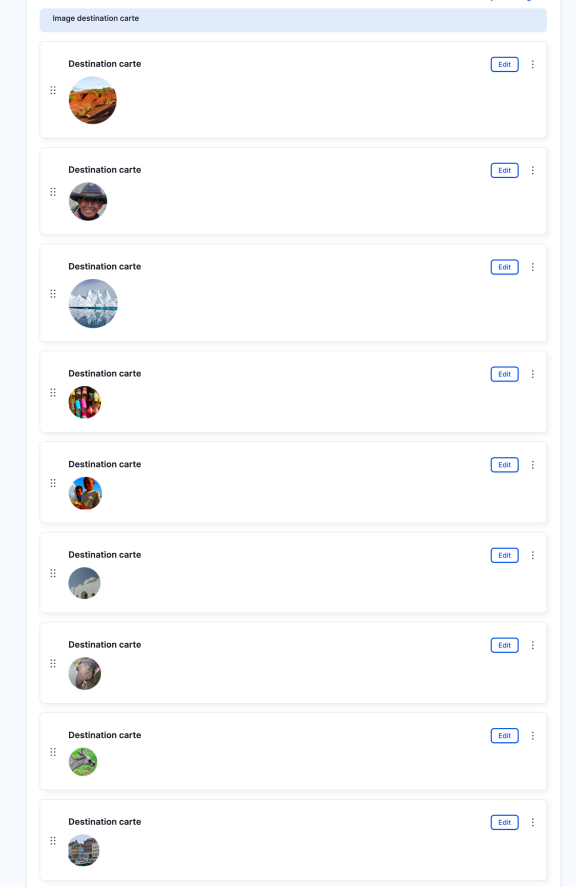This screenshot has width=576, height=887.
Task: Click the Destination carte title on the fourth card
Action: pyautogui.click(x=104, y=373)
